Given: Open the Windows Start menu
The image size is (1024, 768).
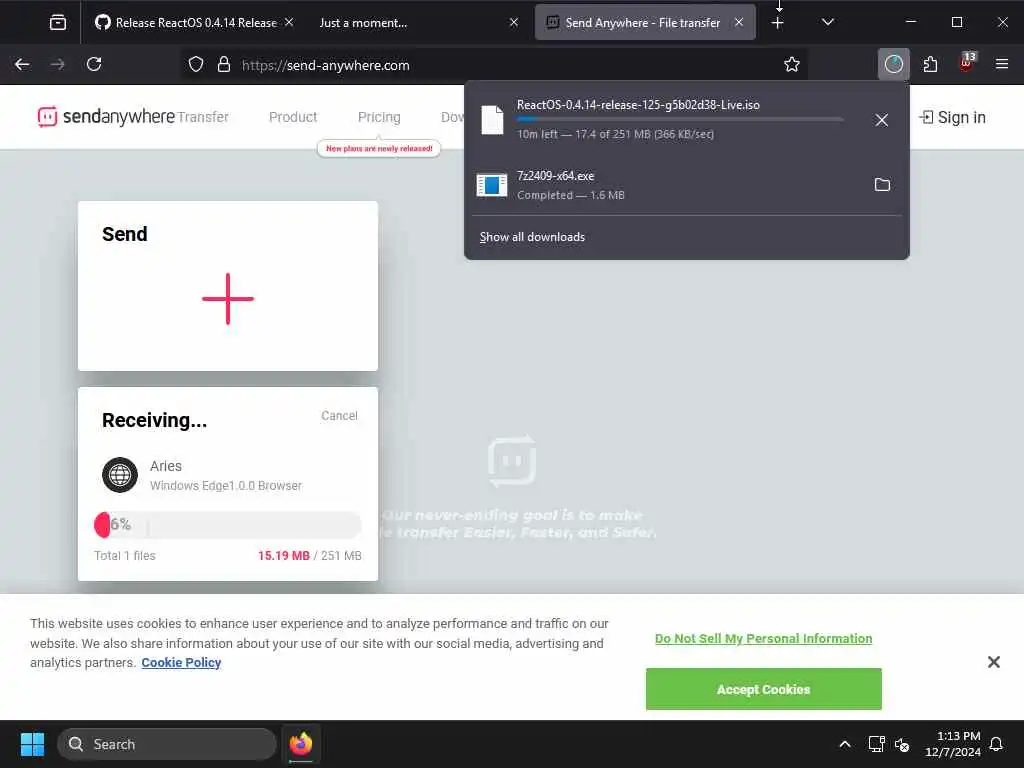Looking at the screenshot, I should click(33, 744).
